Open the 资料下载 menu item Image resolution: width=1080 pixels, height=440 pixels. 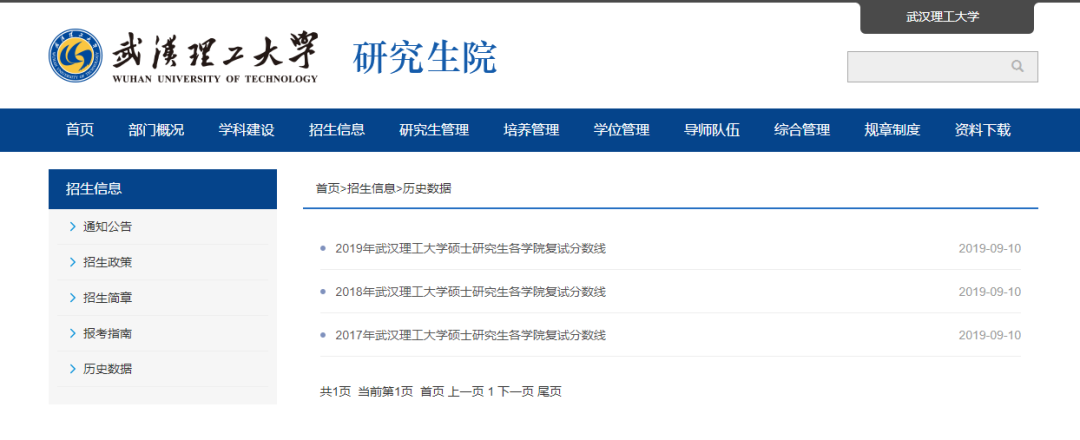coord(982,130)
